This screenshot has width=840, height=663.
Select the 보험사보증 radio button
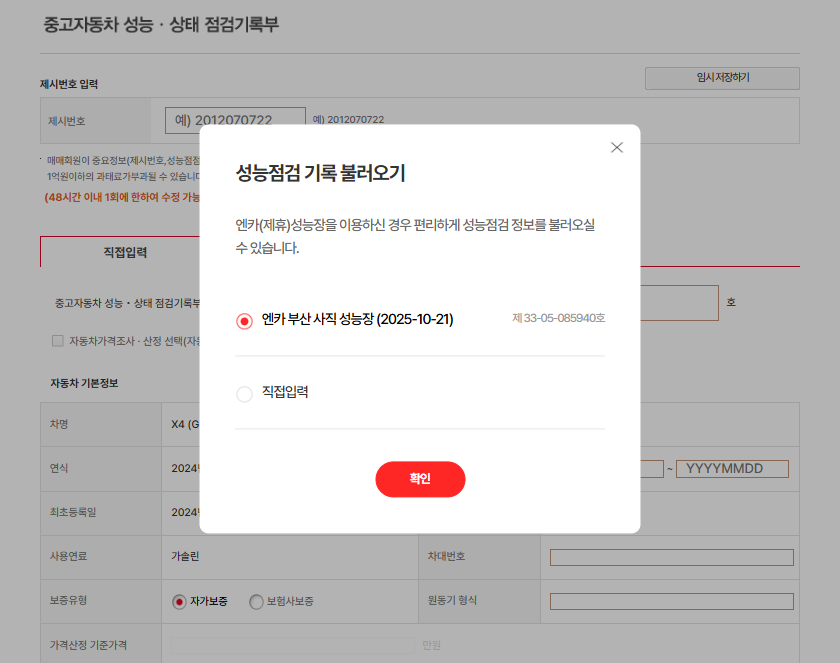tap(256, 602)
